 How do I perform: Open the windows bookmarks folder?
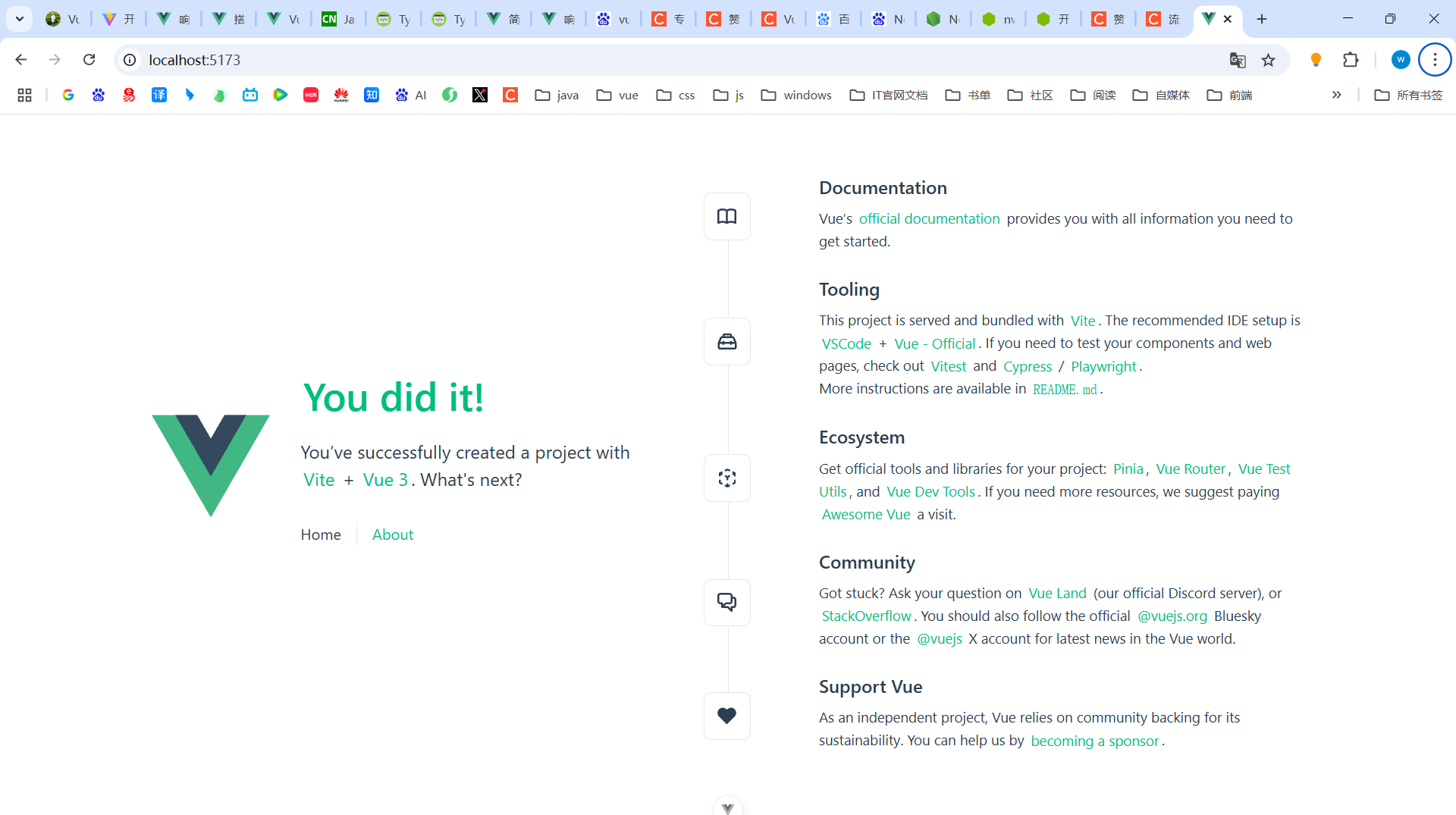pyautogui.click(x=796, y=95)
